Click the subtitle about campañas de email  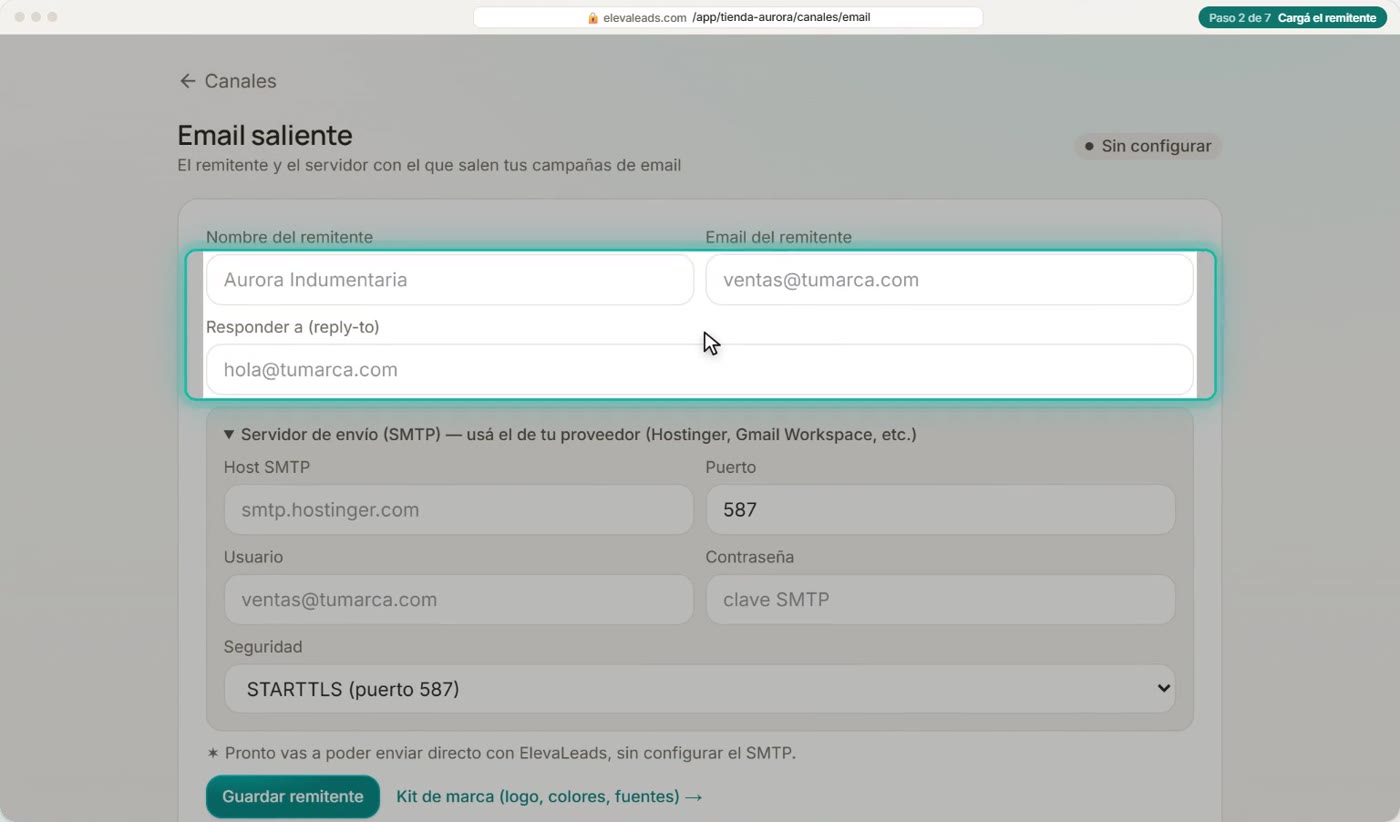pos(429,165)
